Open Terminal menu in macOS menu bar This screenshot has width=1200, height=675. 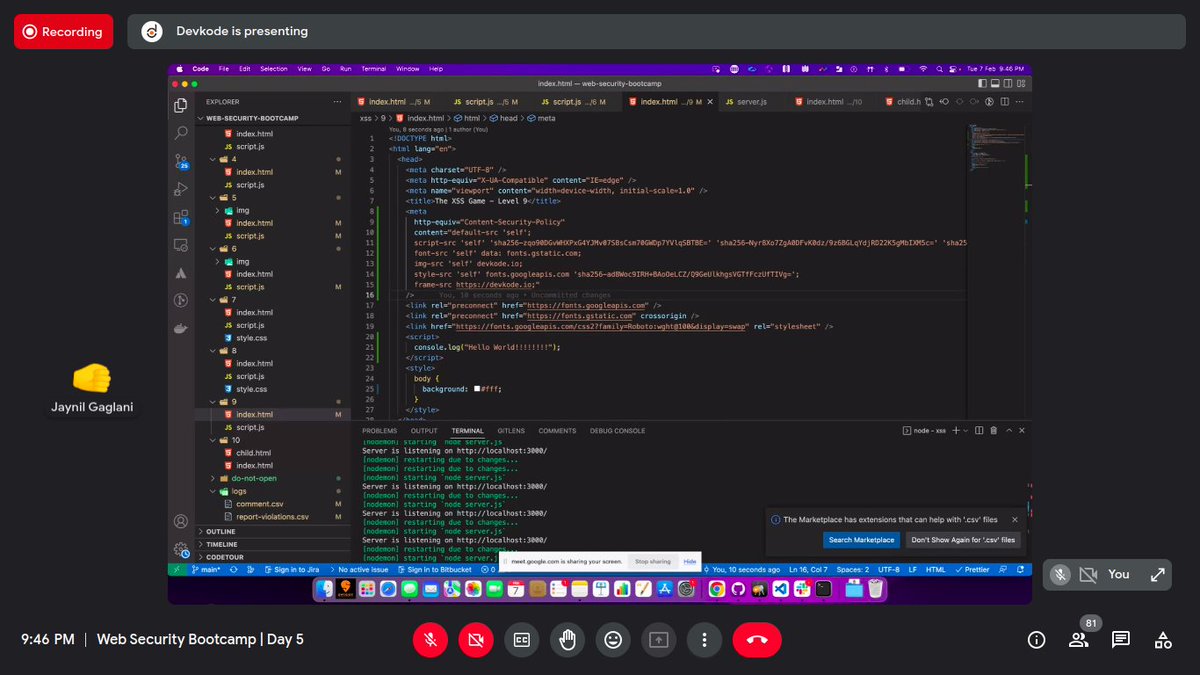[x=373, y=69]
